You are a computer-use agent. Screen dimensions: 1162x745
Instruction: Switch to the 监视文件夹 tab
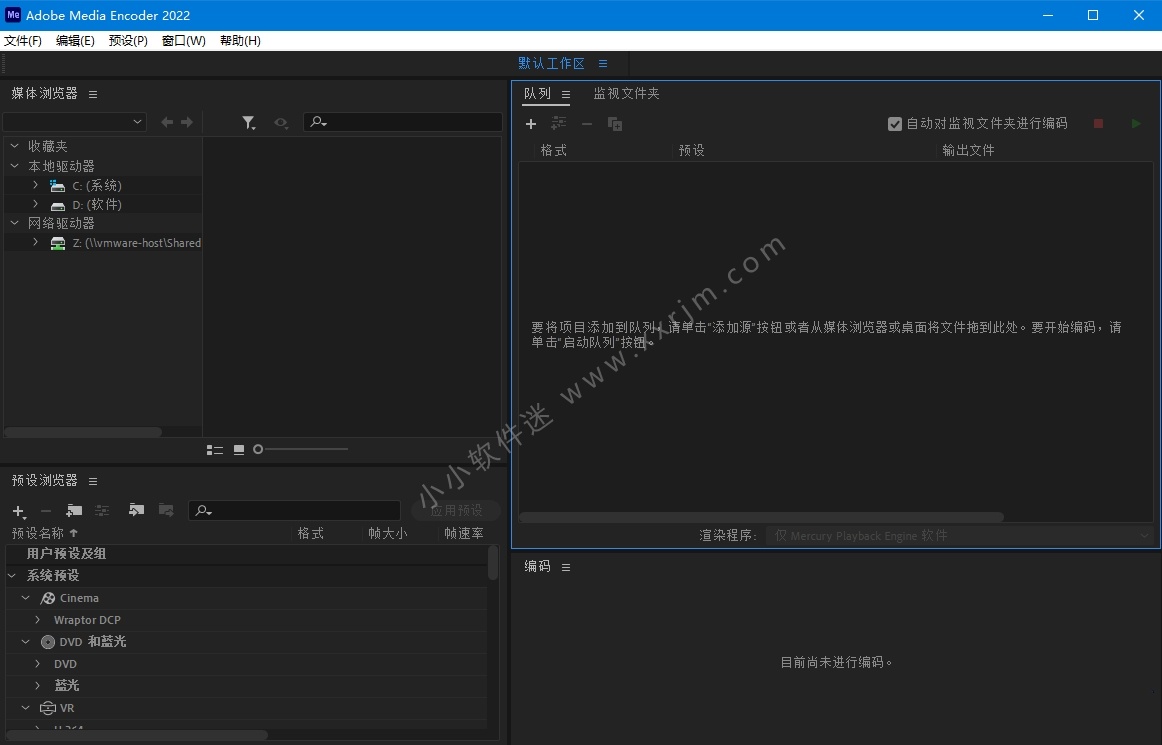tap(626, 93)
